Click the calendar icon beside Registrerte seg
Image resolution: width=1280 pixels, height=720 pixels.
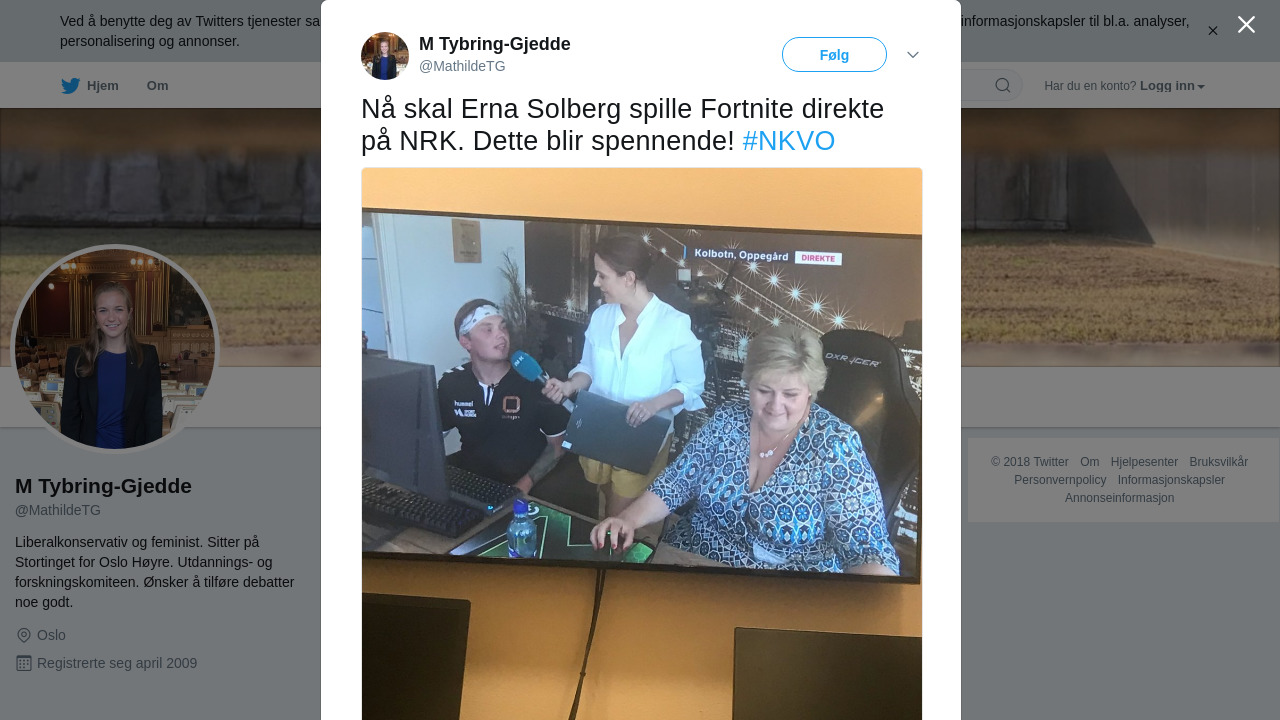point(24,663)
